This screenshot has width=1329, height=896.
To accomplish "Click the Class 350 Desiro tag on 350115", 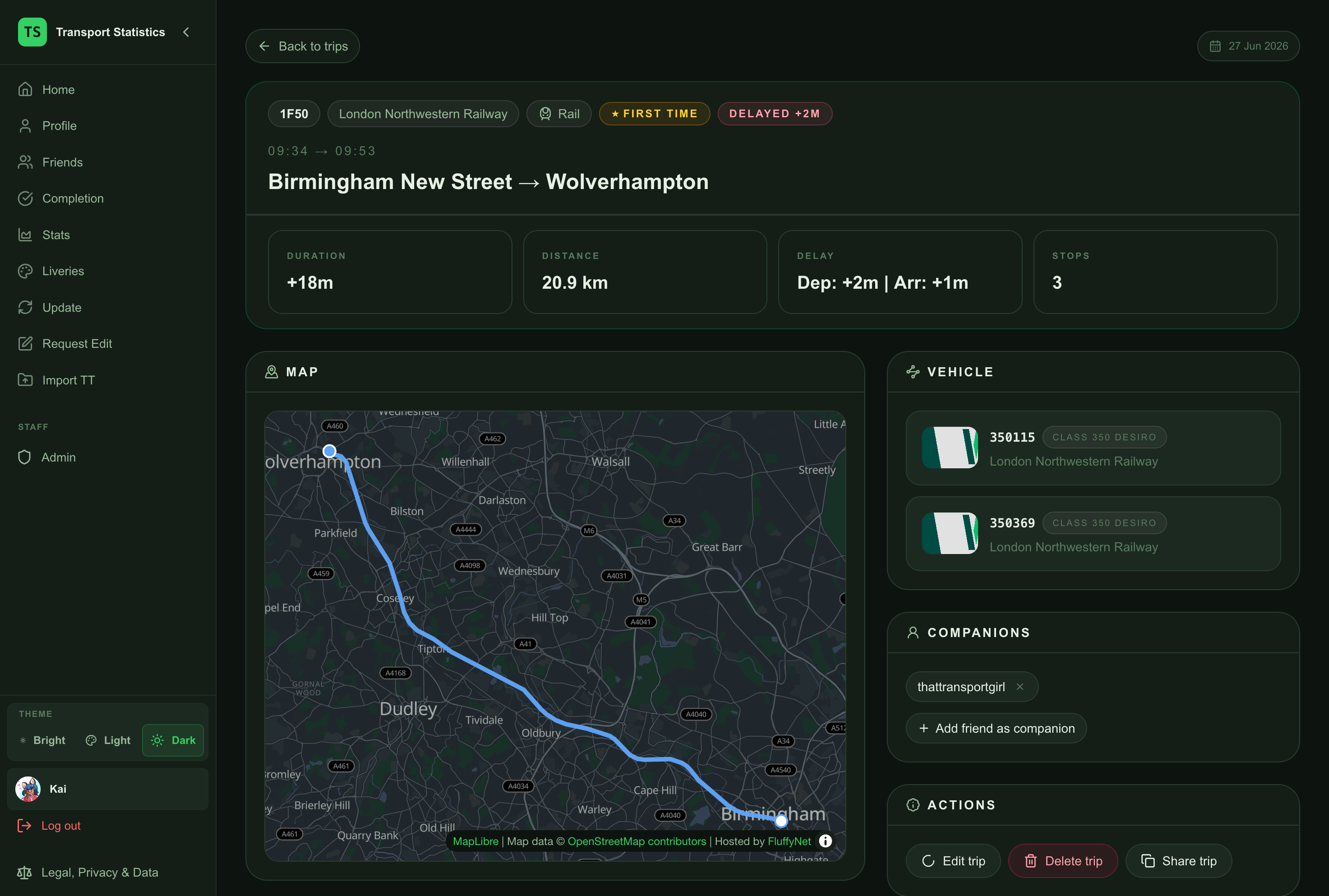I will tap(1104, 437).
